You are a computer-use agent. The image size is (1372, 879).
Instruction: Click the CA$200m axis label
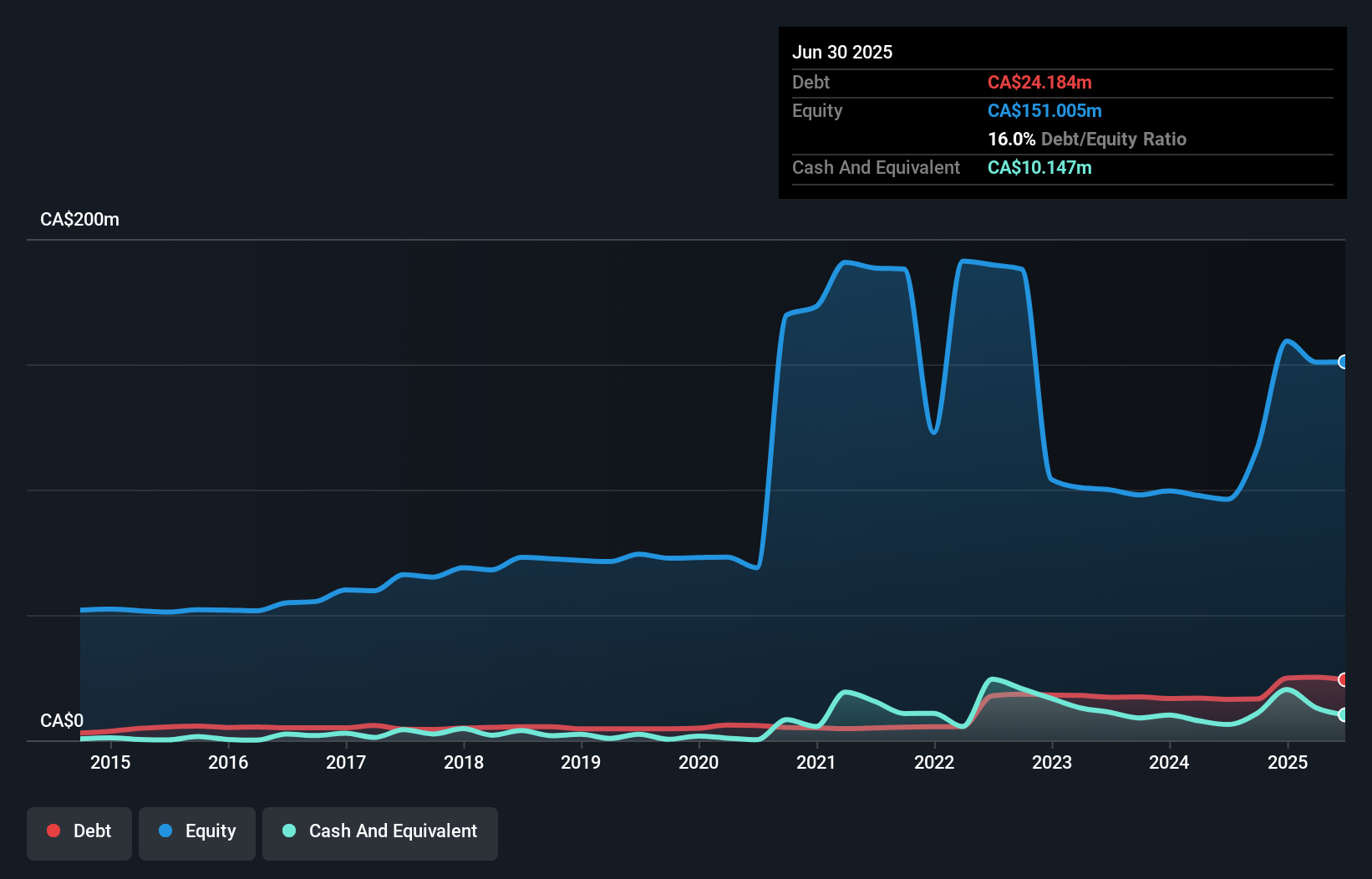click(x=79, y=219)
